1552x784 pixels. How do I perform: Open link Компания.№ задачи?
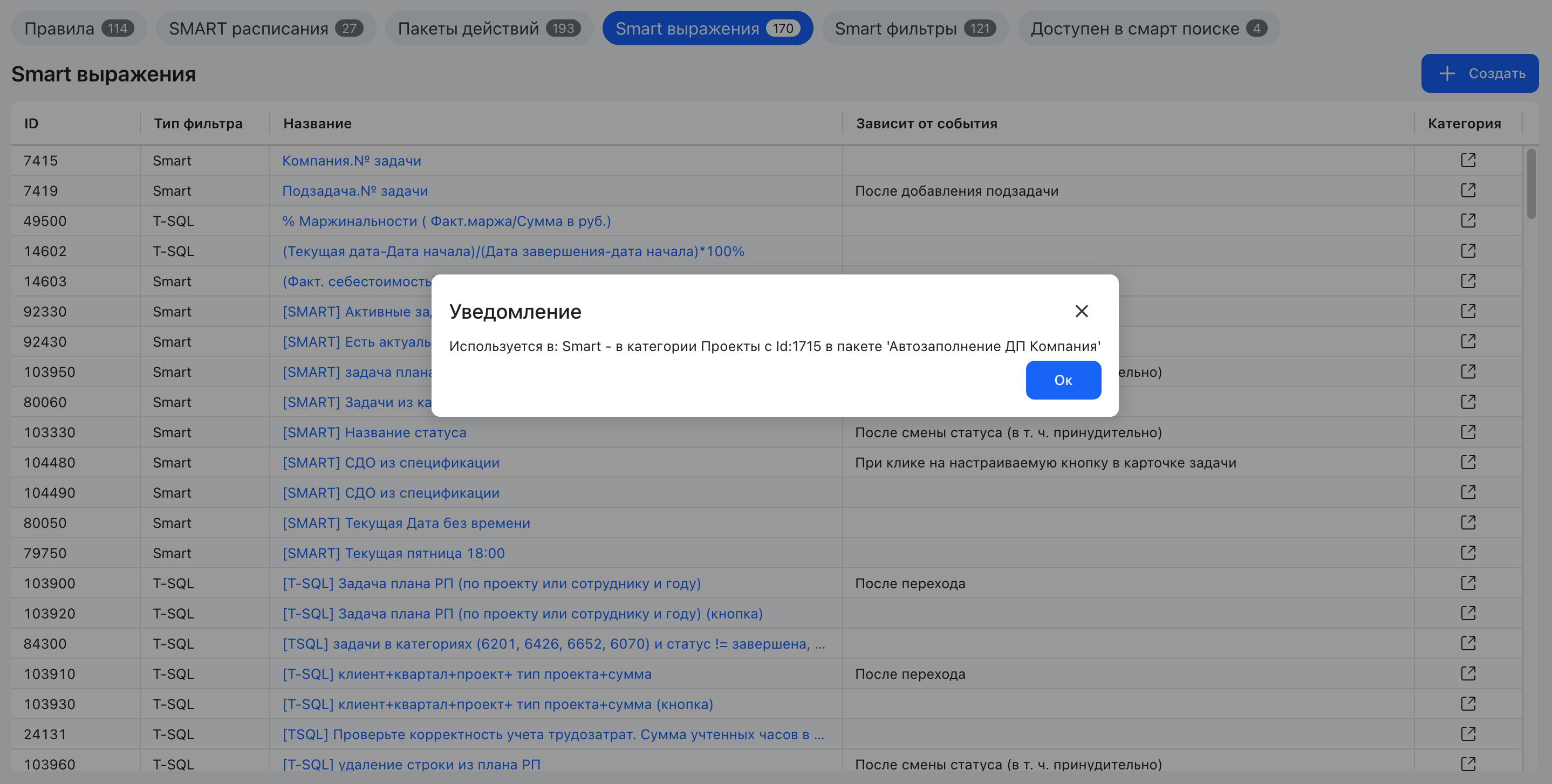click(352, 161)
